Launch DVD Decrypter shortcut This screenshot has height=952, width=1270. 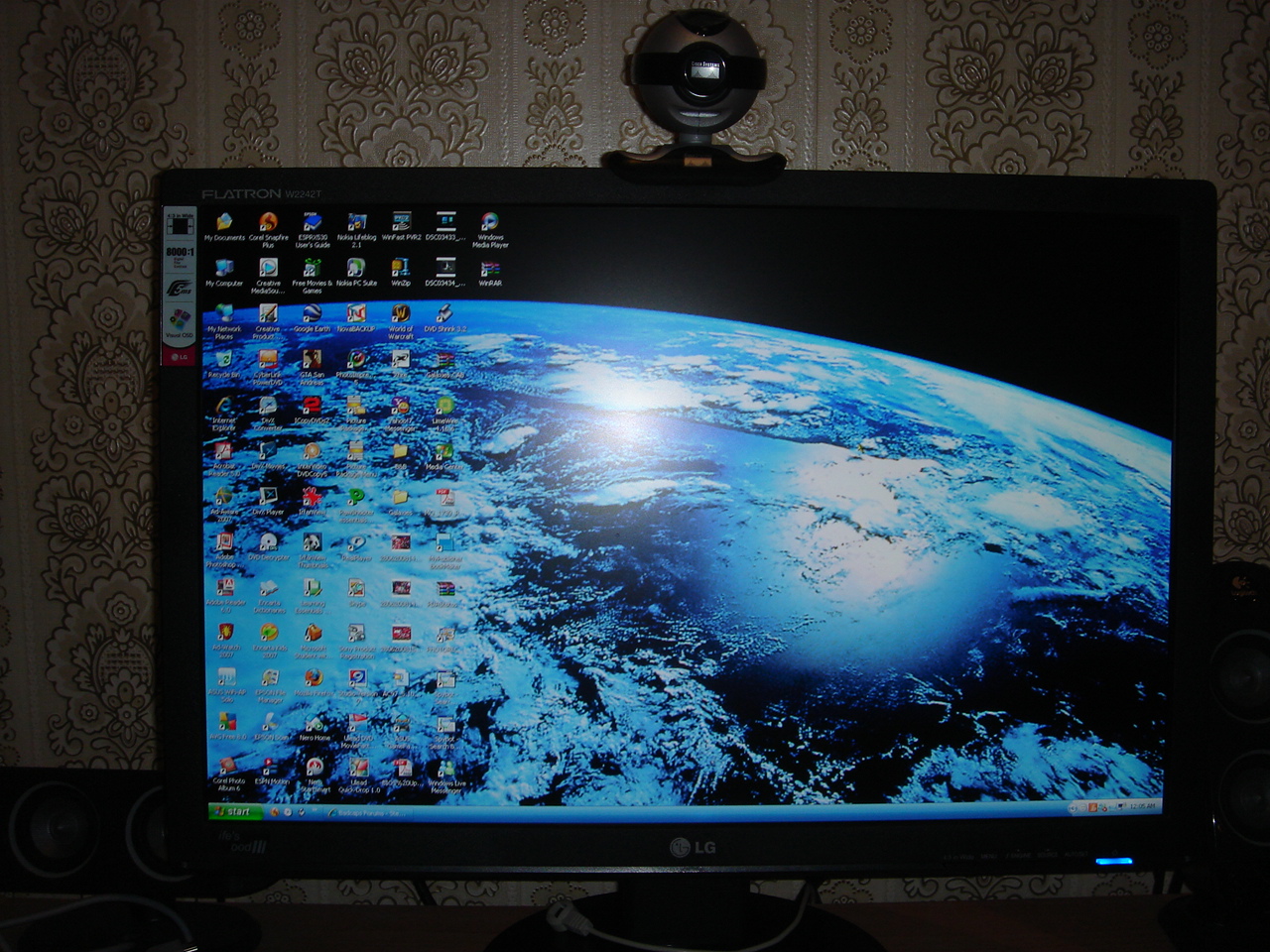268,547
